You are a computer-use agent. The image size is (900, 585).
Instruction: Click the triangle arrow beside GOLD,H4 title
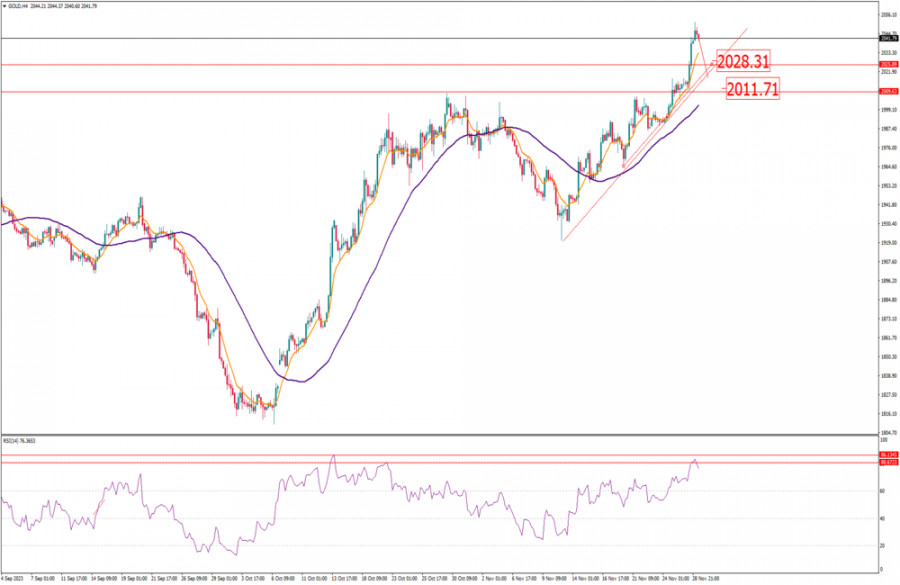(x=4, y=4)
